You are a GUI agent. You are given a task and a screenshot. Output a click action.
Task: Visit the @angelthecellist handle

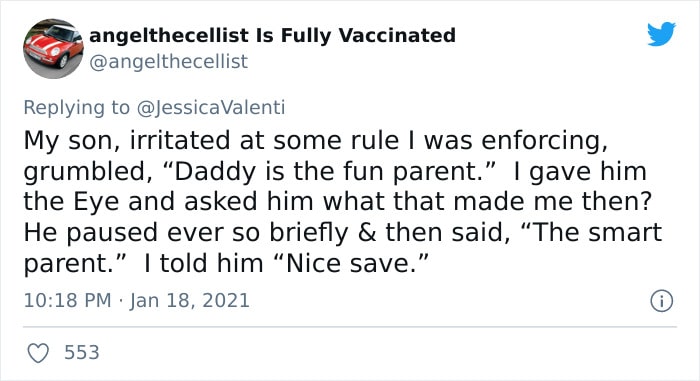coord(168,62)
